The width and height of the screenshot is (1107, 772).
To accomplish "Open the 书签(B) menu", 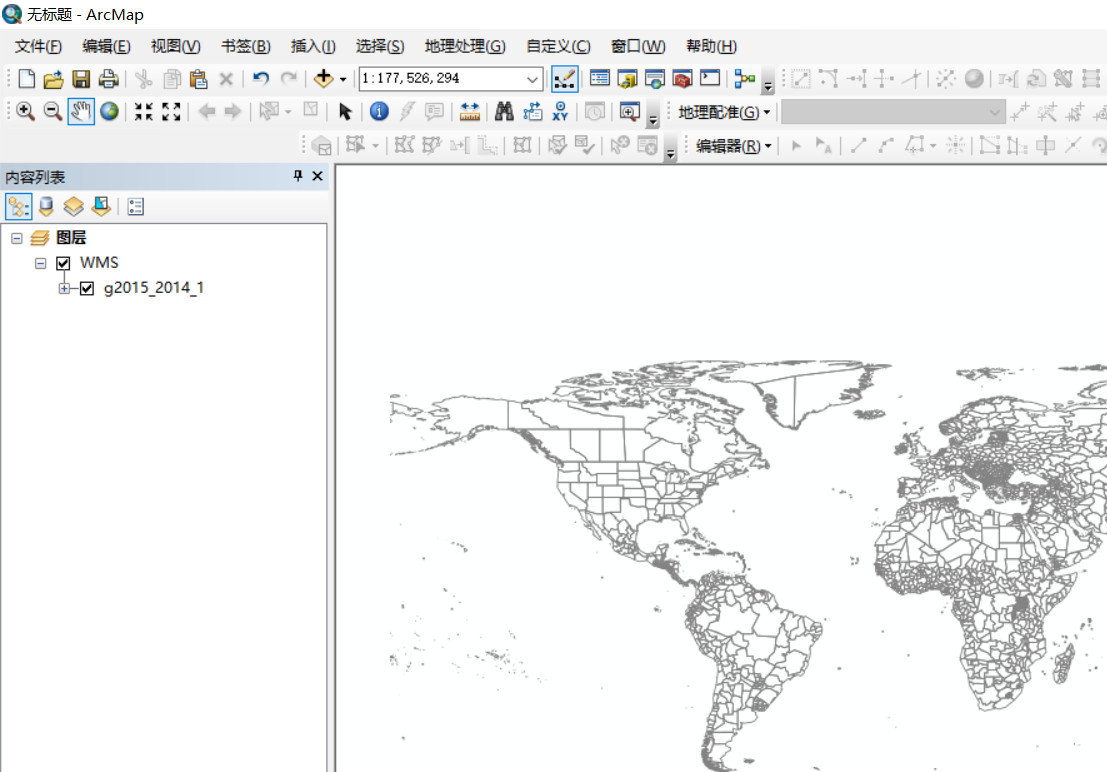I will [x=246, y=47].
